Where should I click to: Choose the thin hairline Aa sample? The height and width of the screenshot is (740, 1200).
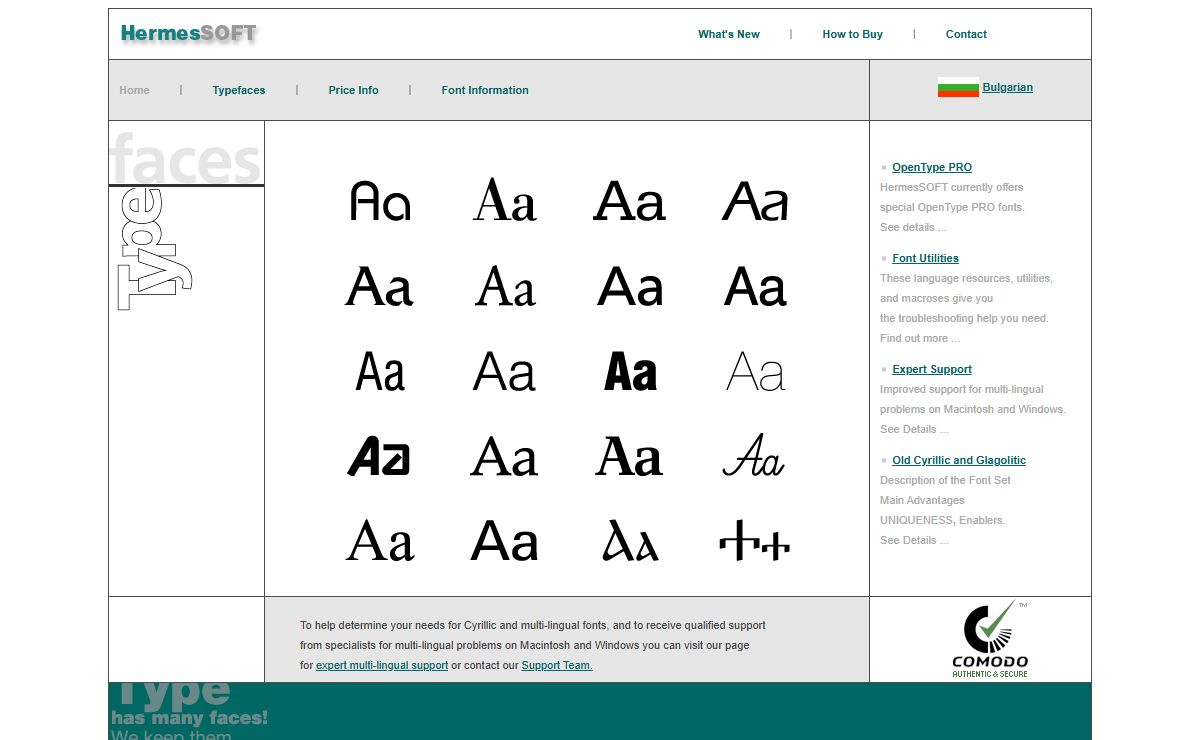pyautogui.click(x=755, y=372)
